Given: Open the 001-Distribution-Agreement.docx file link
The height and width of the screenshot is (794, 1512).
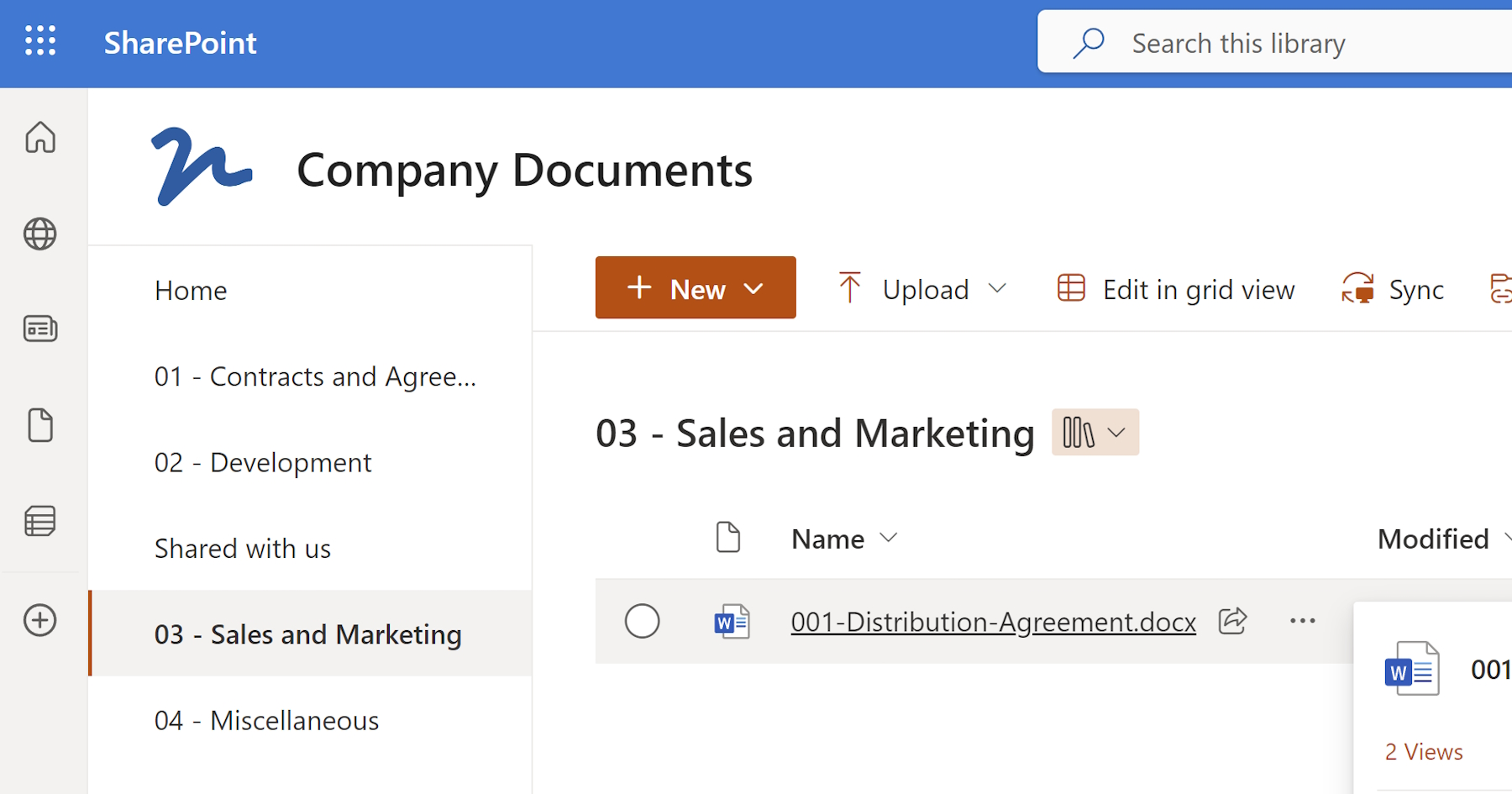Looking at the screenshot, I should (x=993, y=622).
